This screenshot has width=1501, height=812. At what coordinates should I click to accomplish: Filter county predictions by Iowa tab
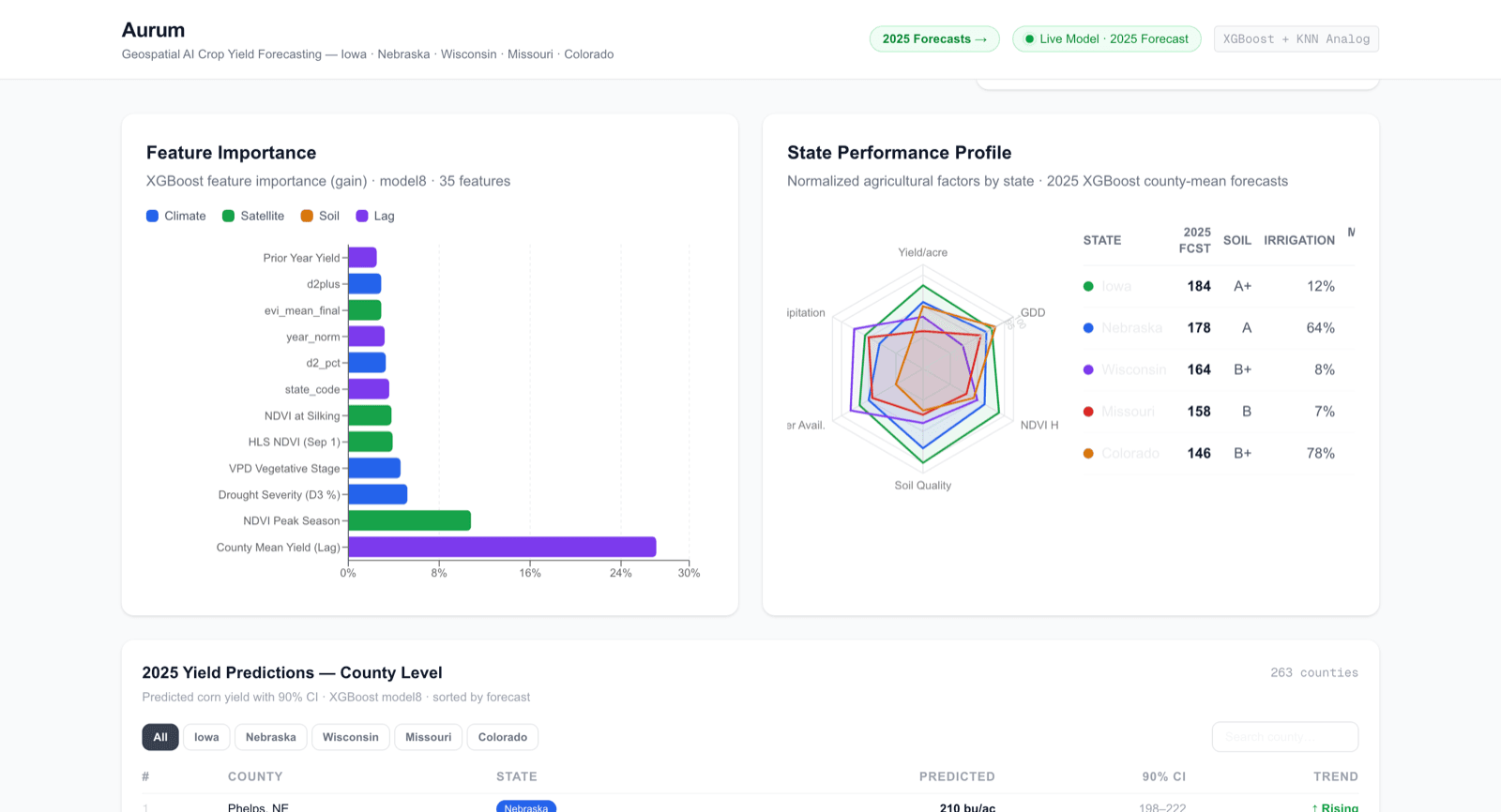point(206,737)
